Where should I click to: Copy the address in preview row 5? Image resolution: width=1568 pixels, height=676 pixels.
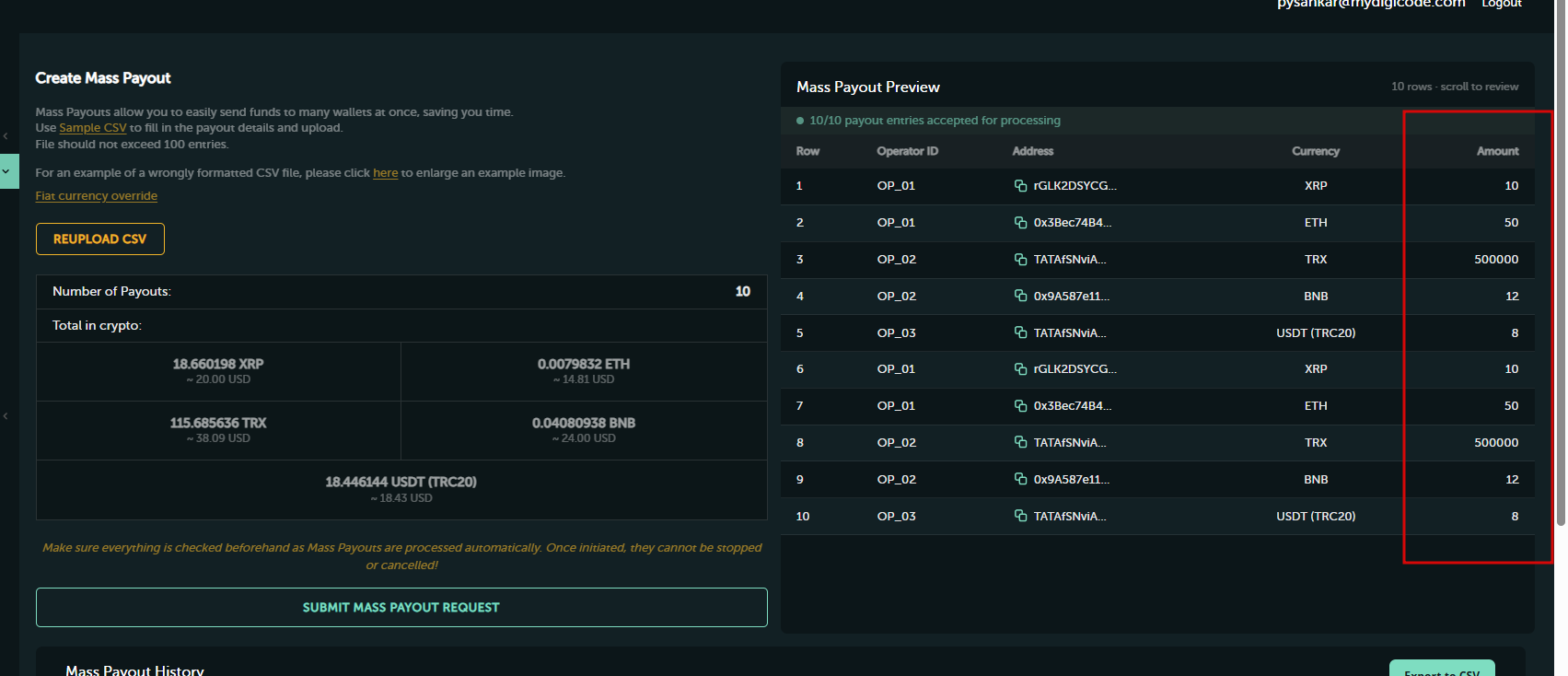pyautogui.click(x=1020, y=332)
